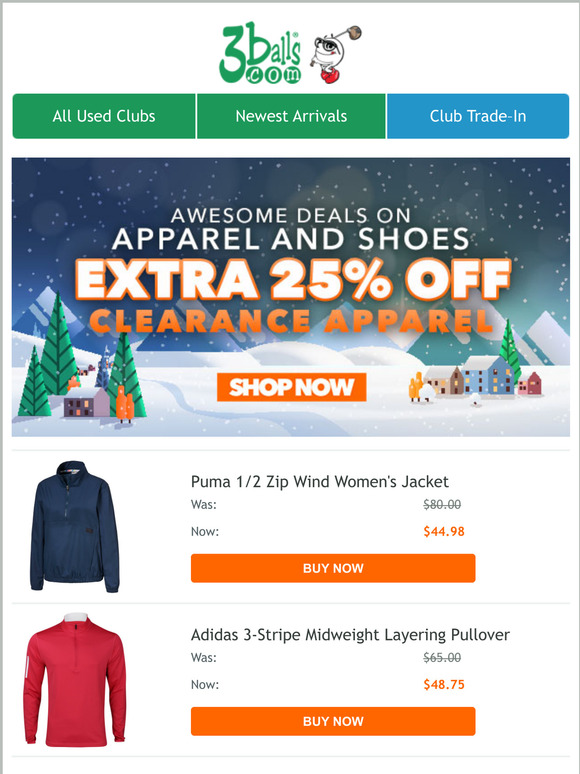
Task: Click BUY NOW for the Adidas pullover
Action: 333,721
